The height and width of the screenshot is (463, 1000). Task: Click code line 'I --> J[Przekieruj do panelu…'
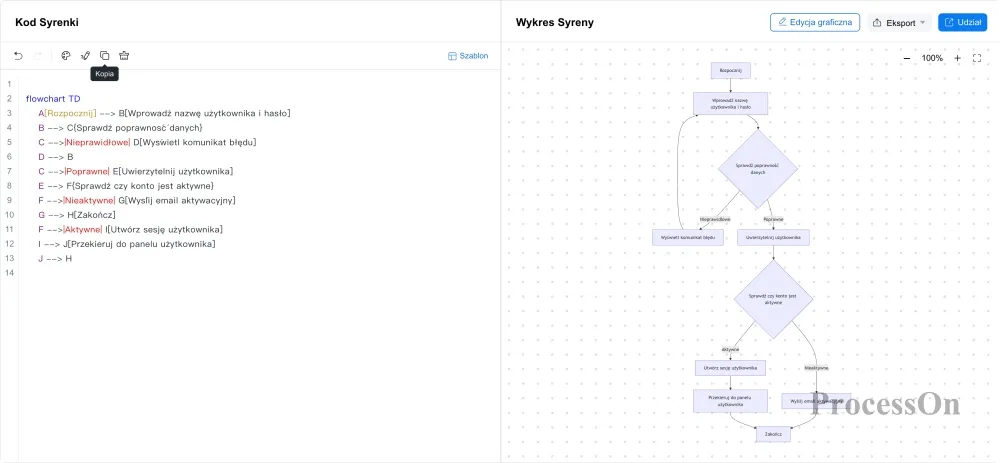pyautogui.click(x=126, y=244)
